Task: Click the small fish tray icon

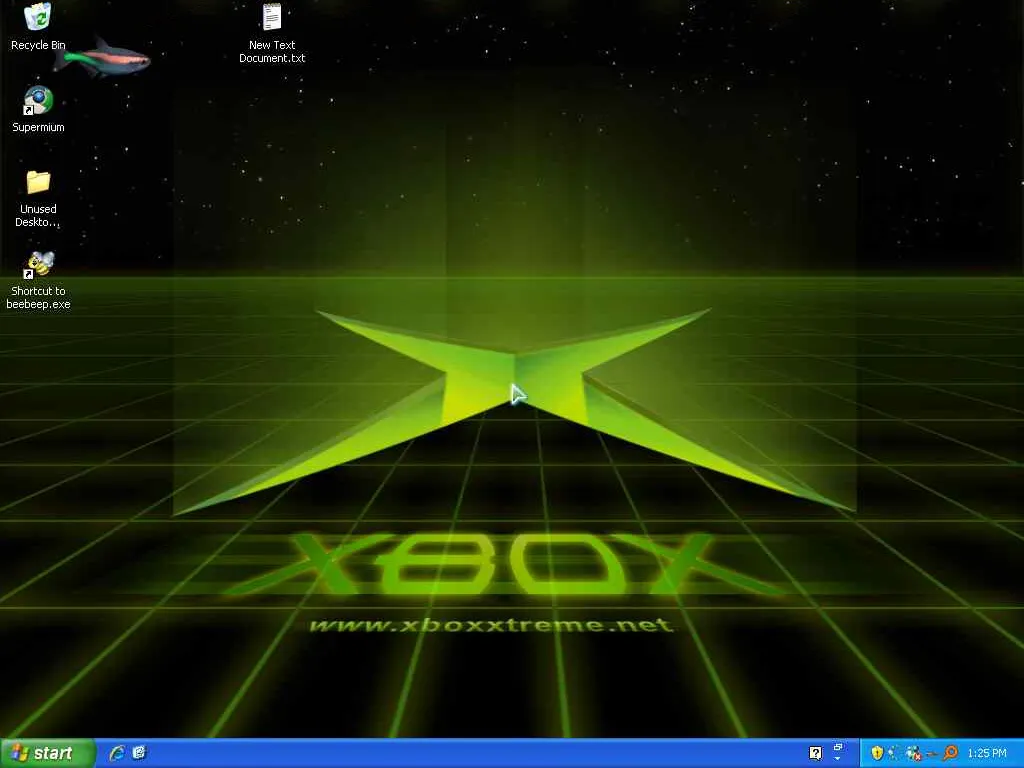Action: pos(933,754)
